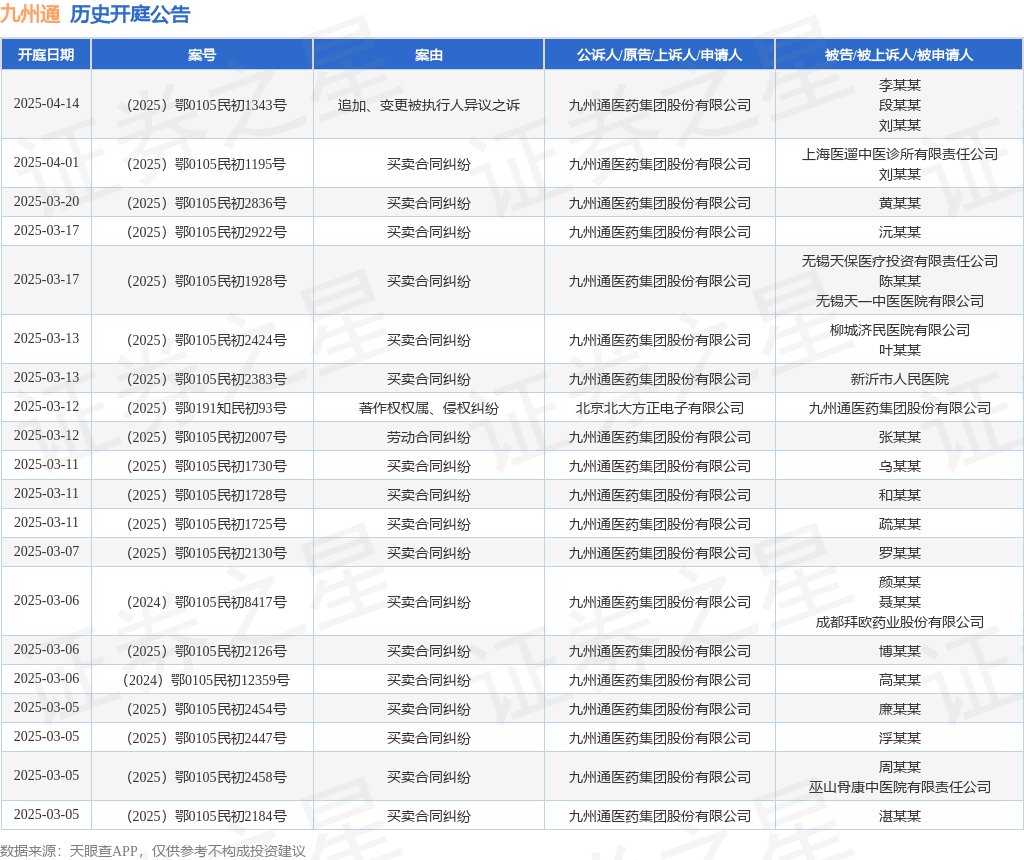Click case number 鄂0105民初2126号
Image resolution: width=1024 pixels, height=860 pixels.
[x=206, y=651]
